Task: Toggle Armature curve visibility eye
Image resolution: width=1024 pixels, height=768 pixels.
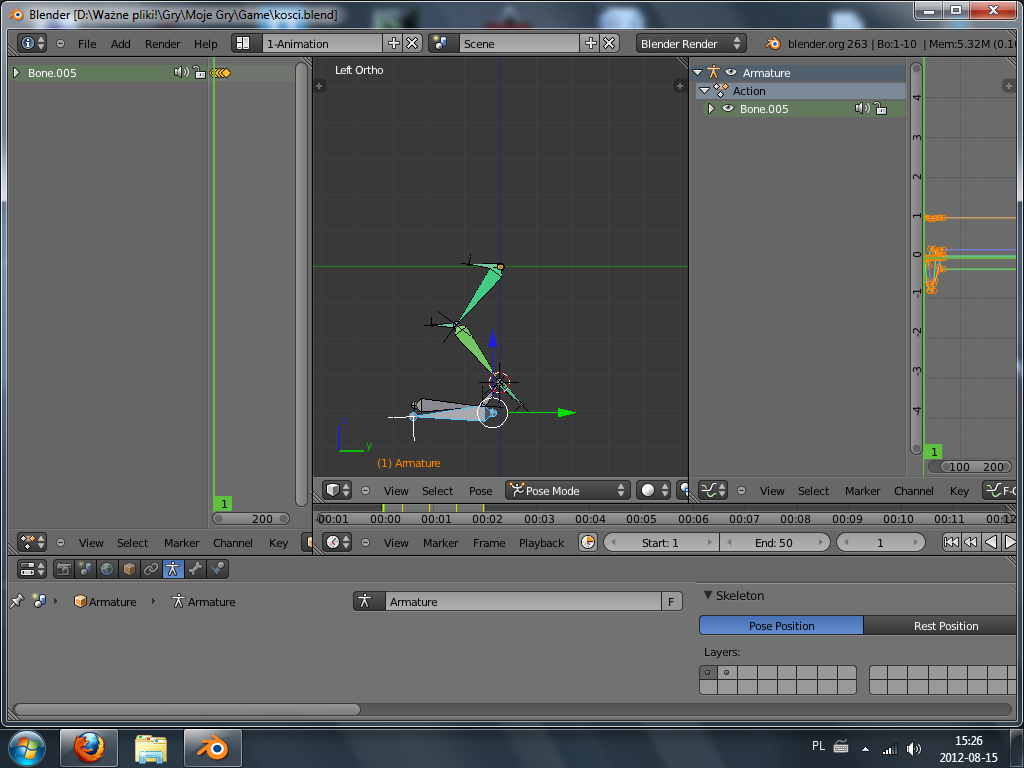Action: tap(731, 72)
